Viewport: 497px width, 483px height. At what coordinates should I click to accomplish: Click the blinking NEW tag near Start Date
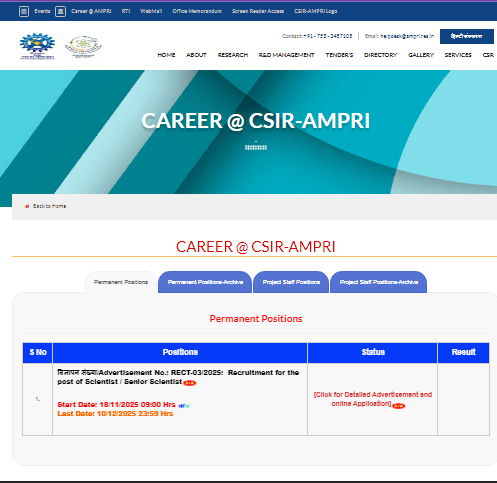pyautogui.click(x=184, y=406)
